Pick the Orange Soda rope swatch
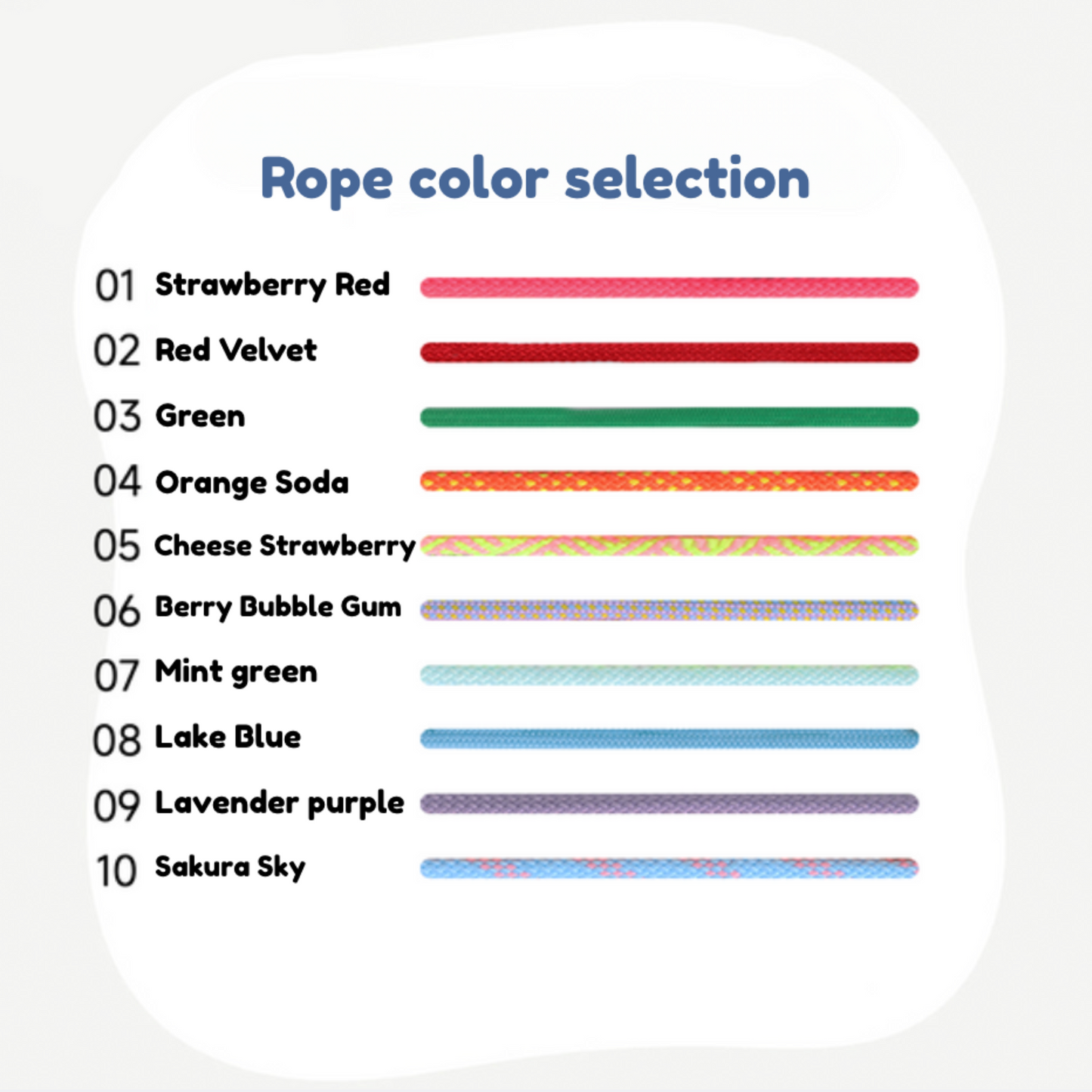 (669, 481)
